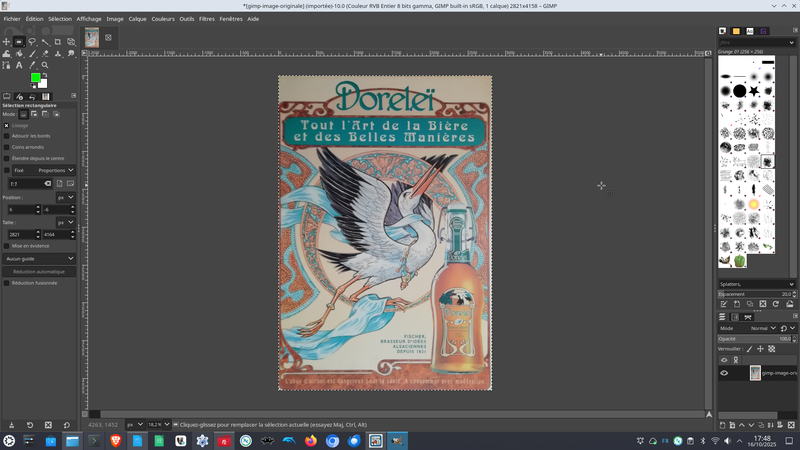Click the green foreground color swatch
This screenshot has height=450, width=800.
[x=35, y=77]
